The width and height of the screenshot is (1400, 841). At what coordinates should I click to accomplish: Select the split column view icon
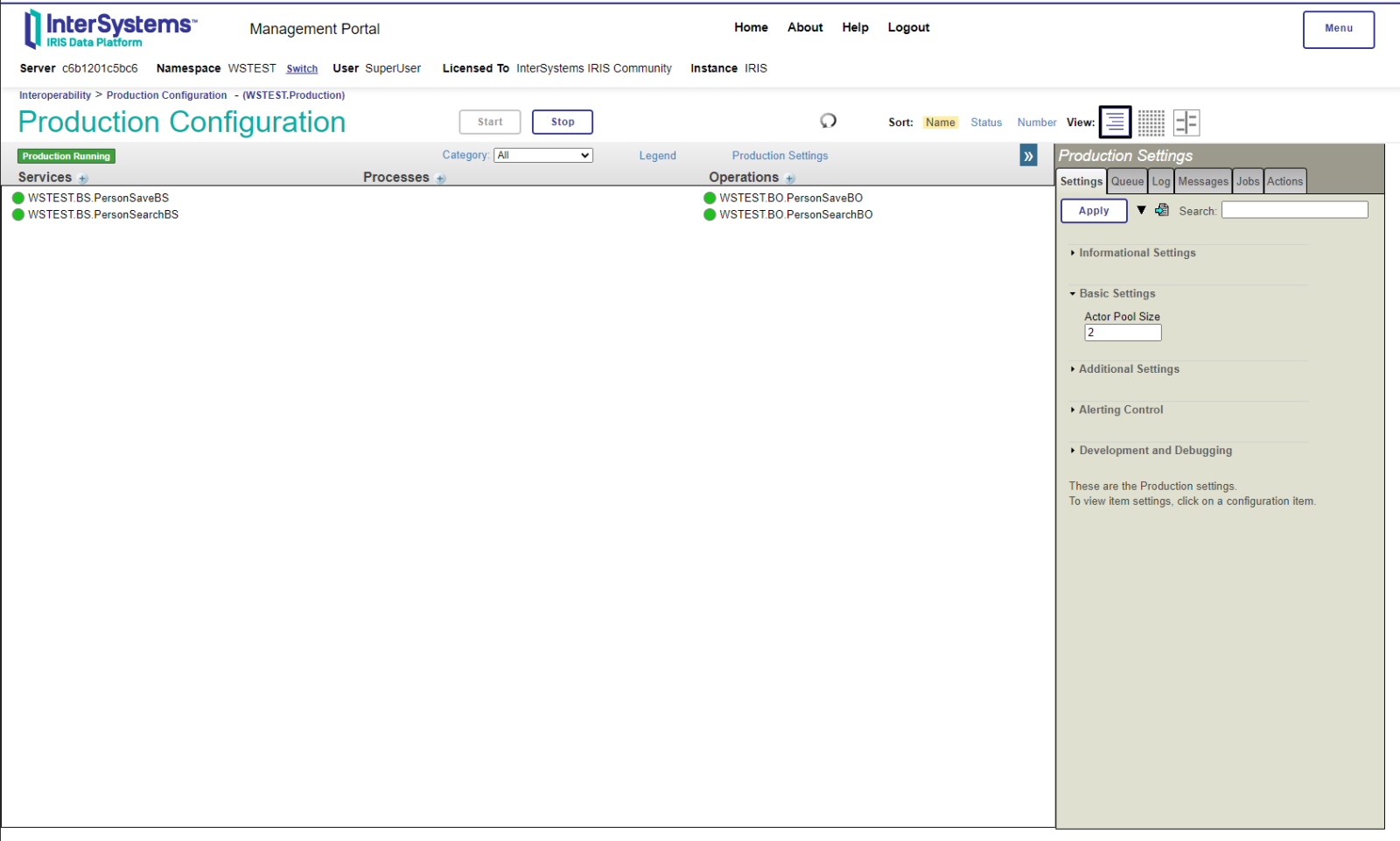pyautogui.click(x=1186, y=123)
